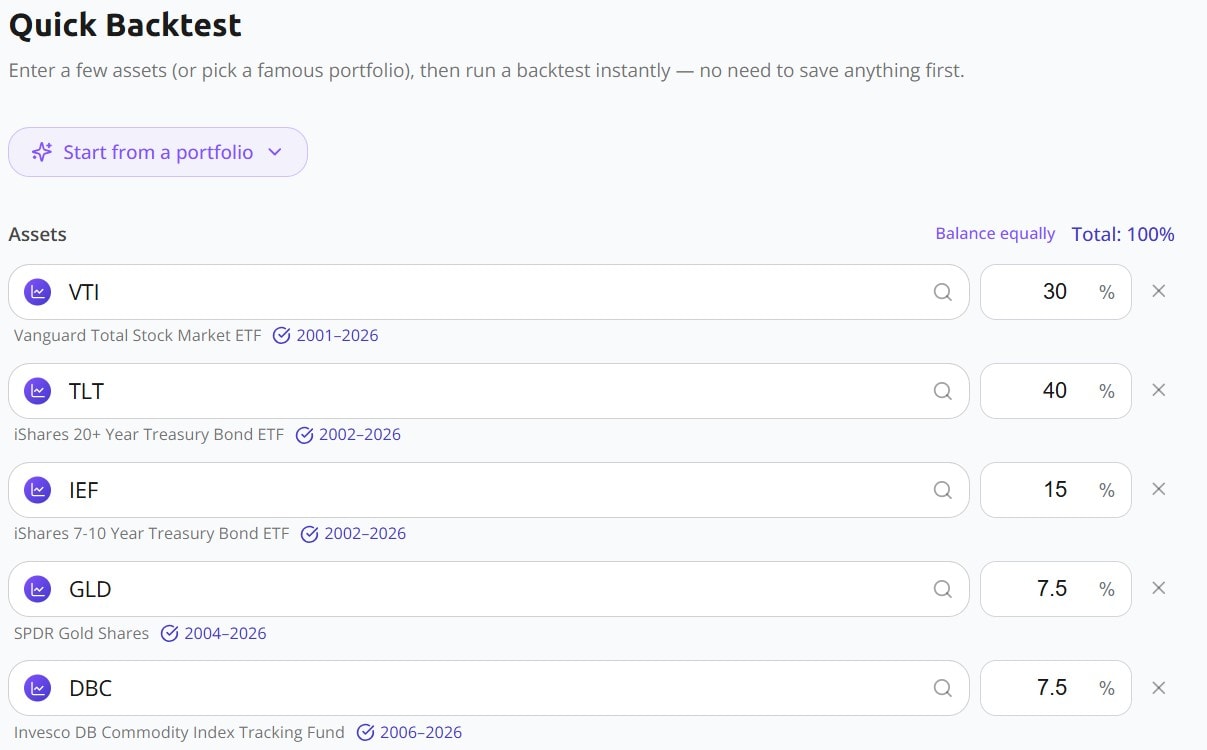Remove the GLD asset row
Screen dimensions: 1207x750
point(1159,588)
